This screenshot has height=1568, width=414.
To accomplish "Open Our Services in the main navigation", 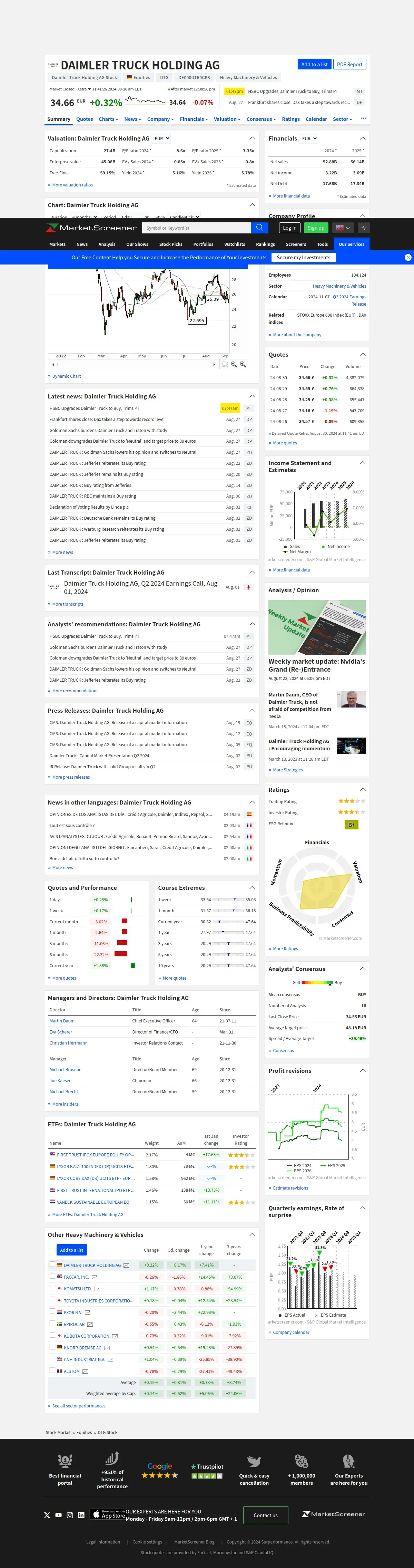I will click(x=352, y=244).
